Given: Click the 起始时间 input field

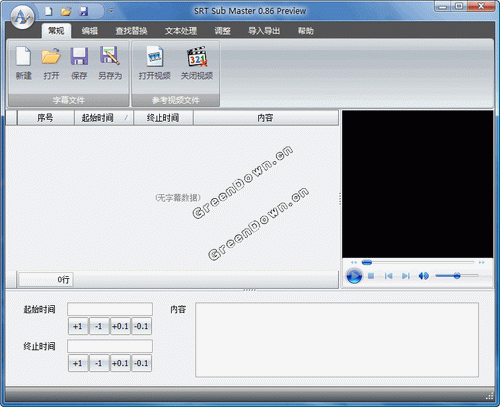Looking at the screenshot, I should (x=110, y=309).
